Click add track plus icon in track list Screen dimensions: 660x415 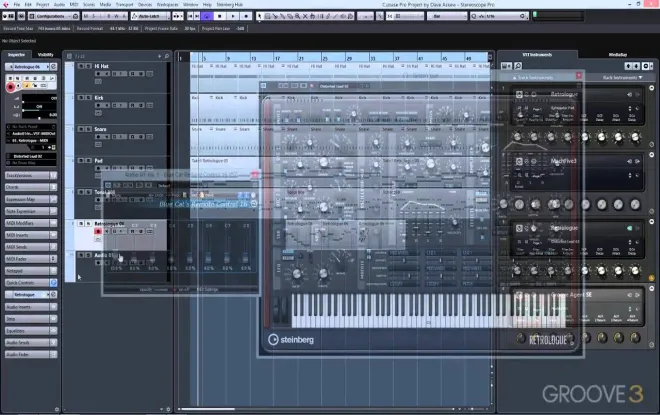[x=159, y=56]
